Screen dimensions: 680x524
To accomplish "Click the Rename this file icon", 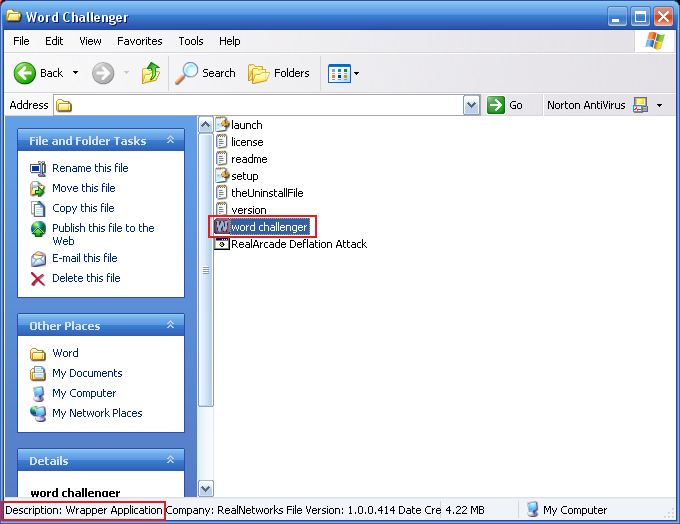I will coord(38,169).
